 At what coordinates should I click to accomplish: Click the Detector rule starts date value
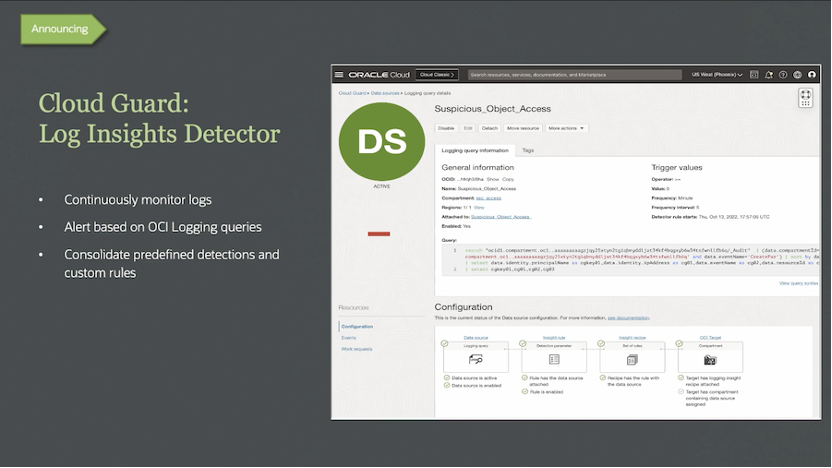coord(734,217)
